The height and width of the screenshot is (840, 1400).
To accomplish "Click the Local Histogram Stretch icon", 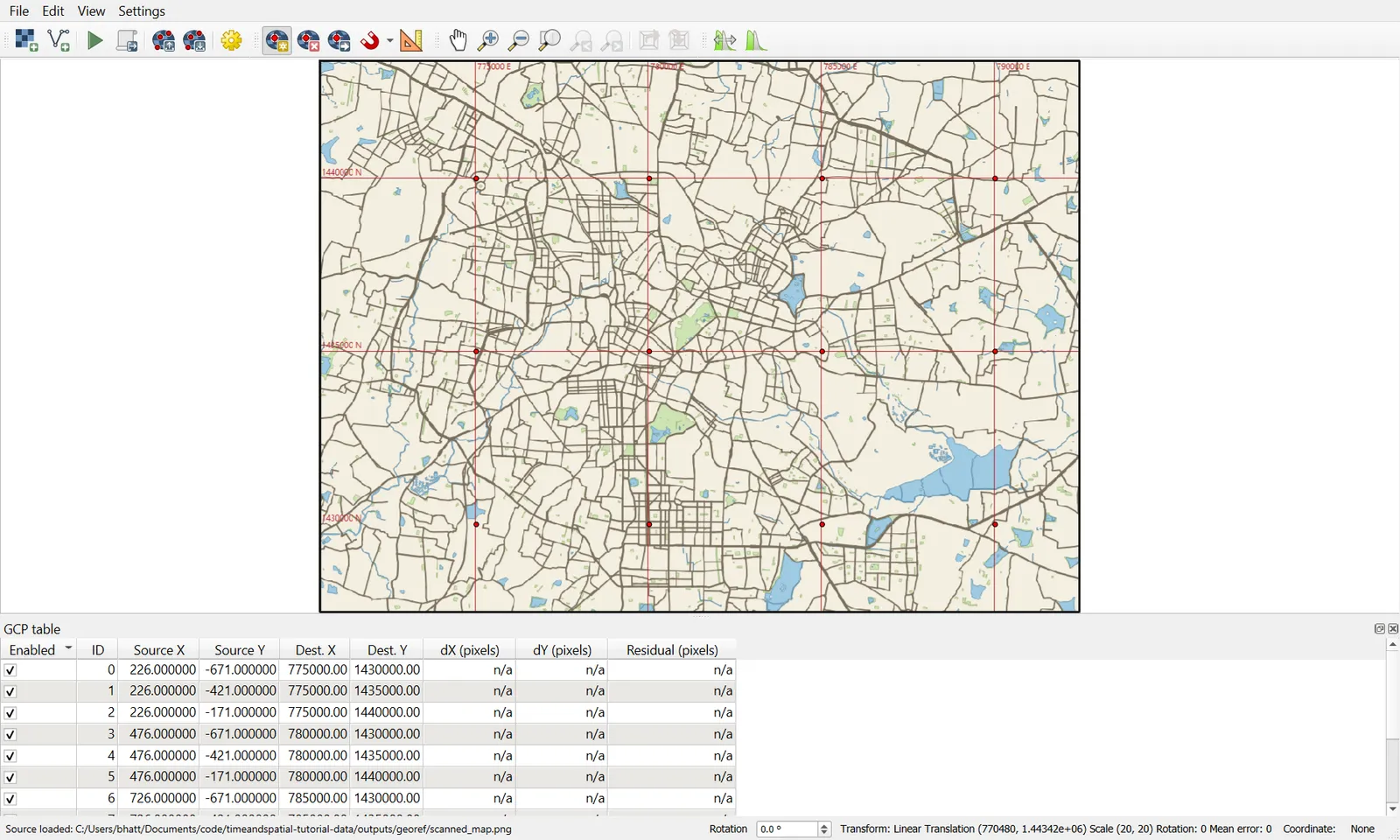I will [756, 40].
